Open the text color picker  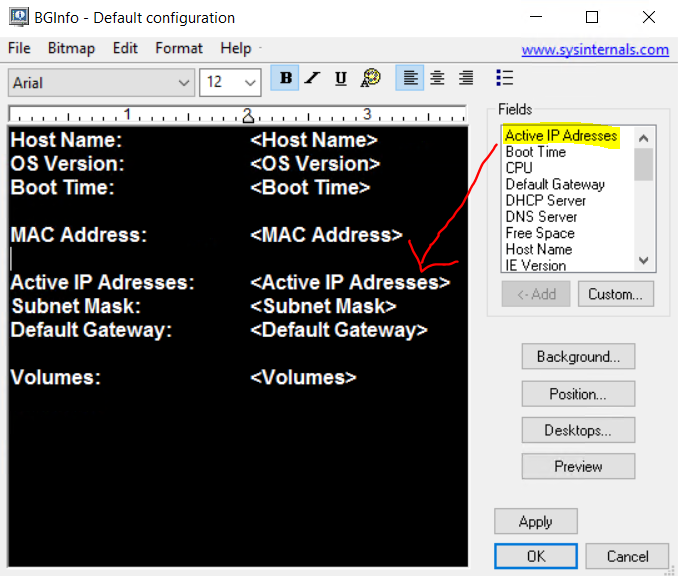click(x=370, y=79)
